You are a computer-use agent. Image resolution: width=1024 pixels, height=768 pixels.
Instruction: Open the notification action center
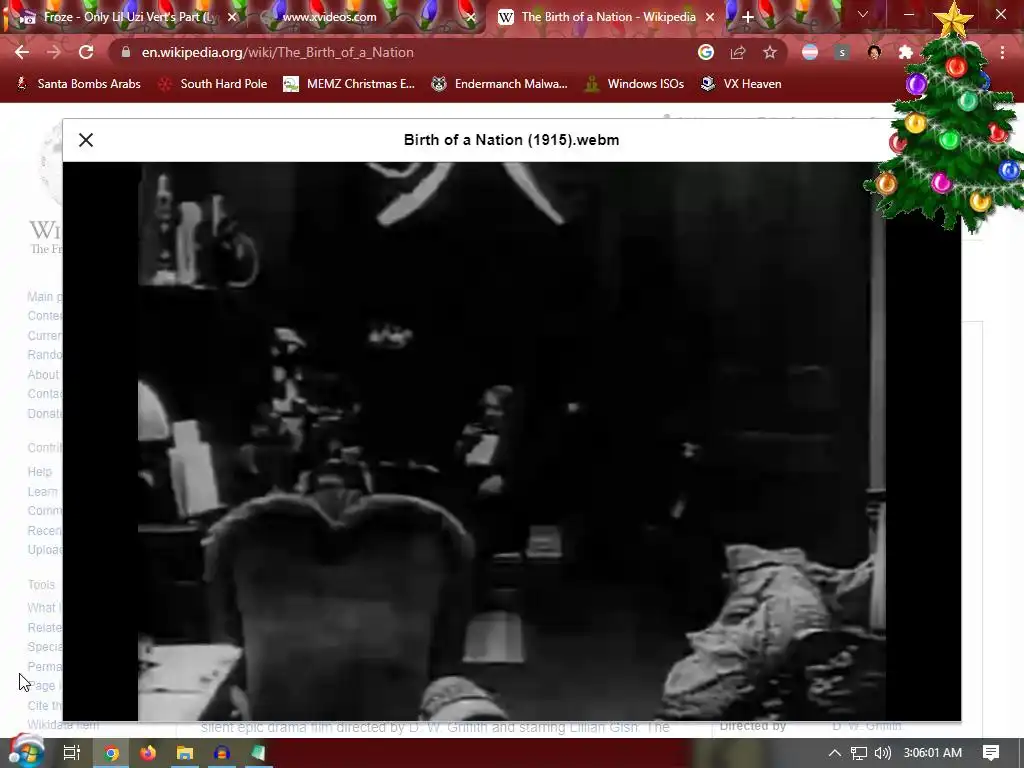[x=991, y=753]
